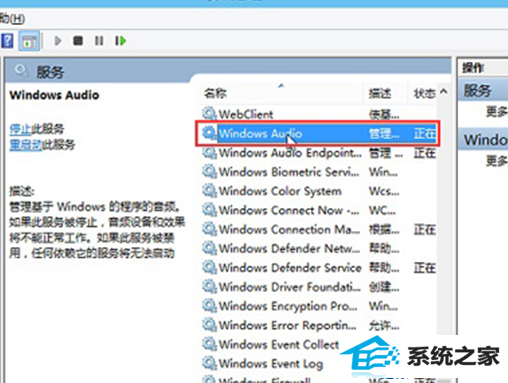The image size is (508, 383).
Task: Click the Stop Service square toolbar button
Action: 78,41
